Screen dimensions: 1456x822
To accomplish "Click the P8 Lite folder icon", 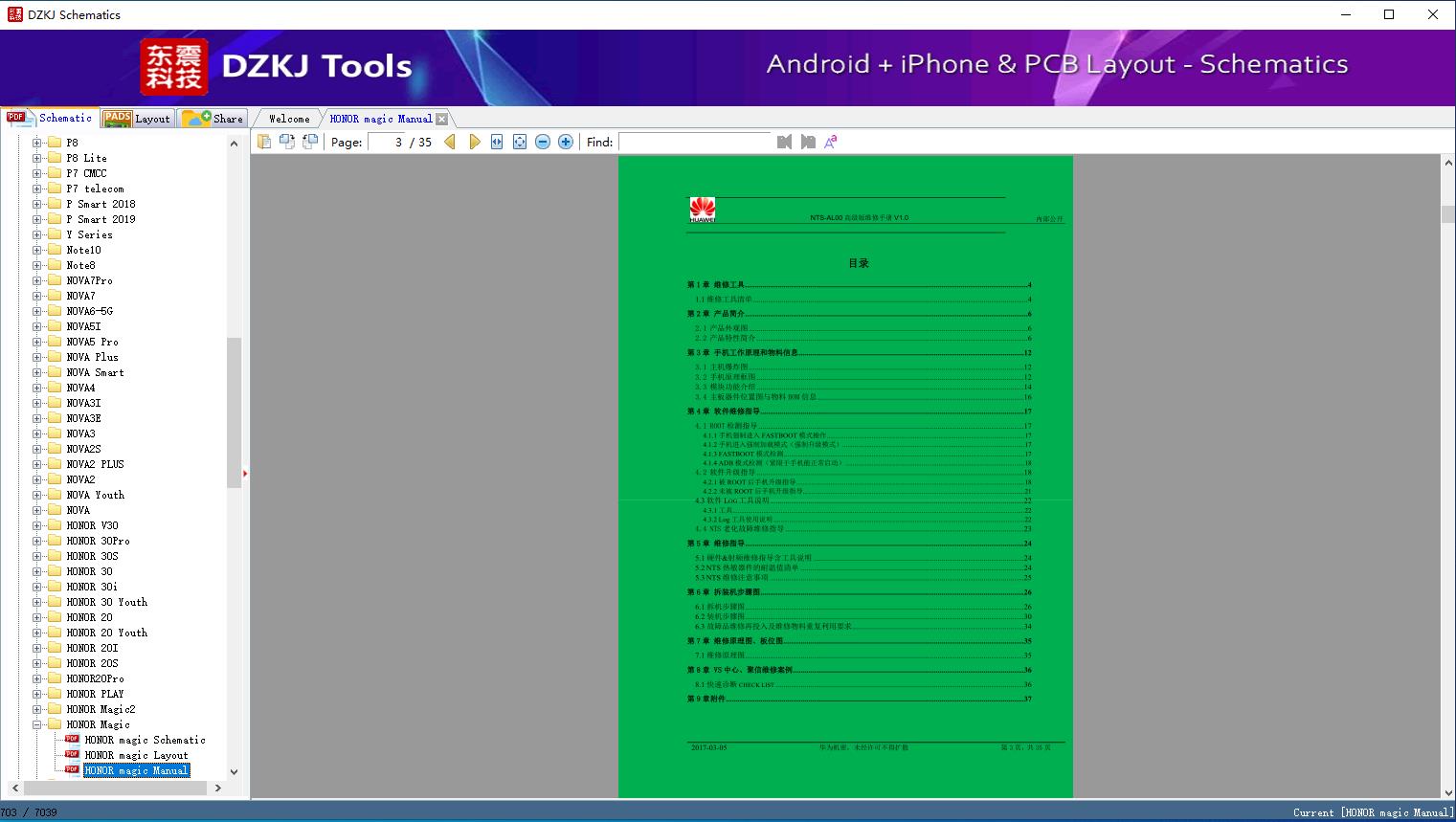I will point(55,158).
